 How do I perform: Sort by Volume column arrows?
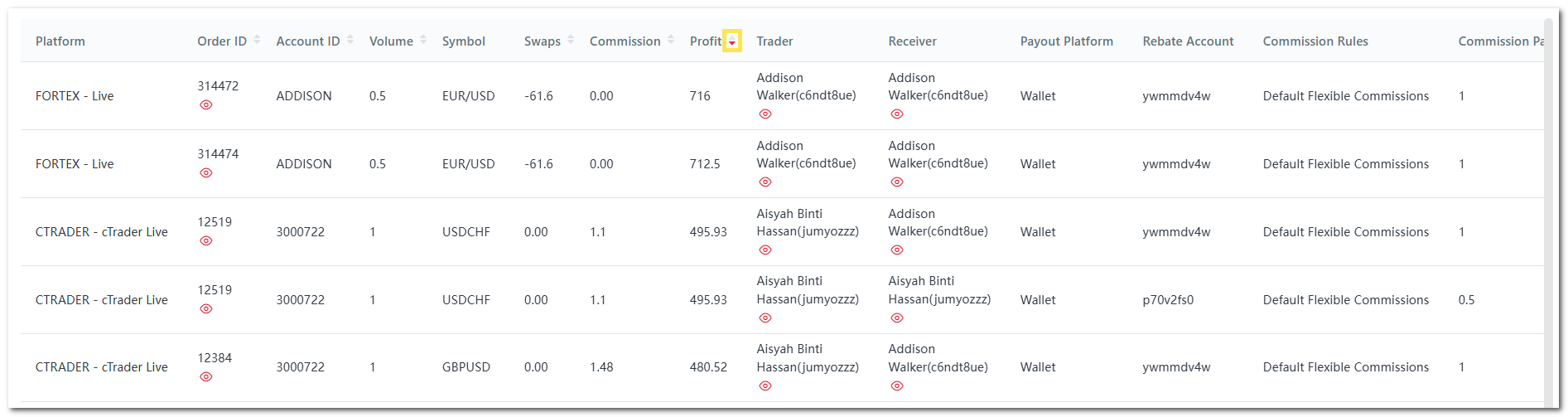click(423, 41)
